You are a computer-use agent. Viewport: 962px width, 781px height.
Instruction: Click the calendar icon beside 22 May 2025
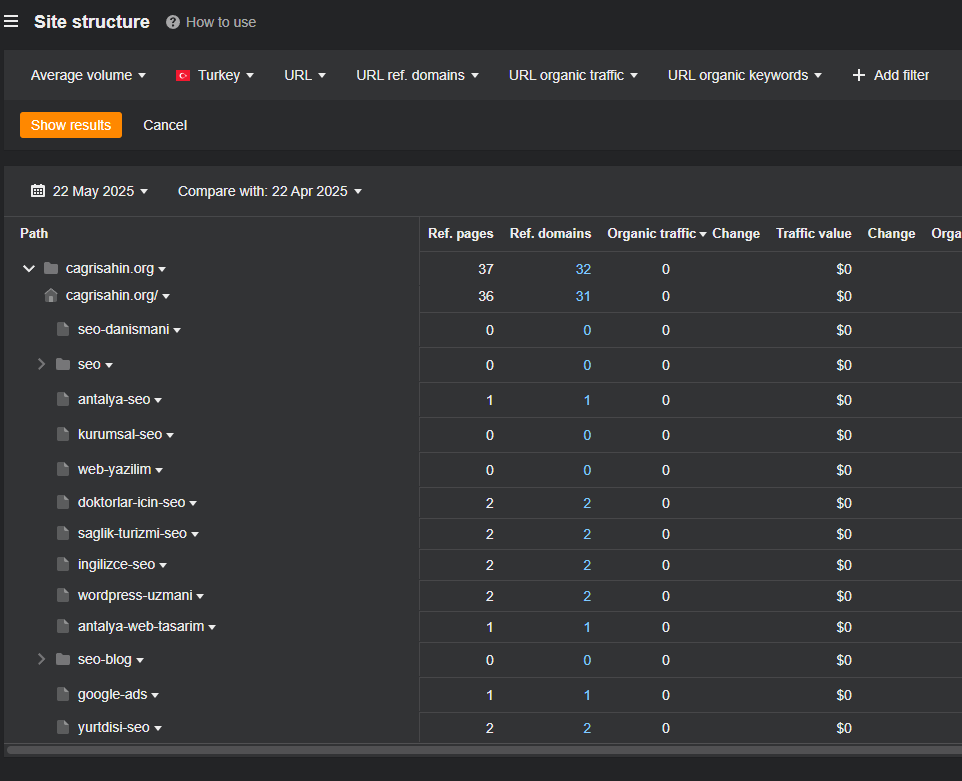38,191
